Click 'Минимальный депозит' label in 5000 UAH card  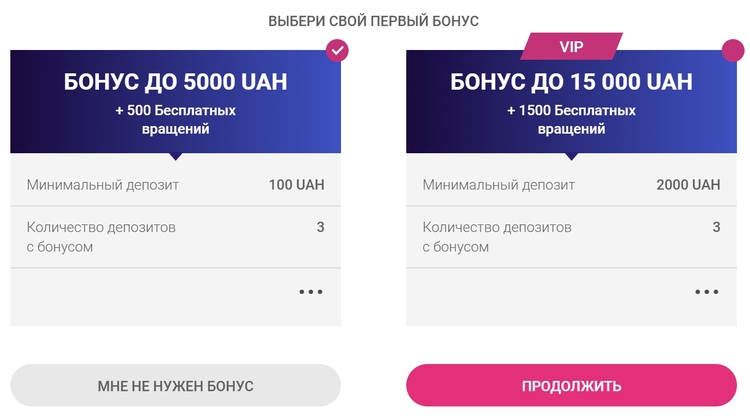tap(103, 185)
